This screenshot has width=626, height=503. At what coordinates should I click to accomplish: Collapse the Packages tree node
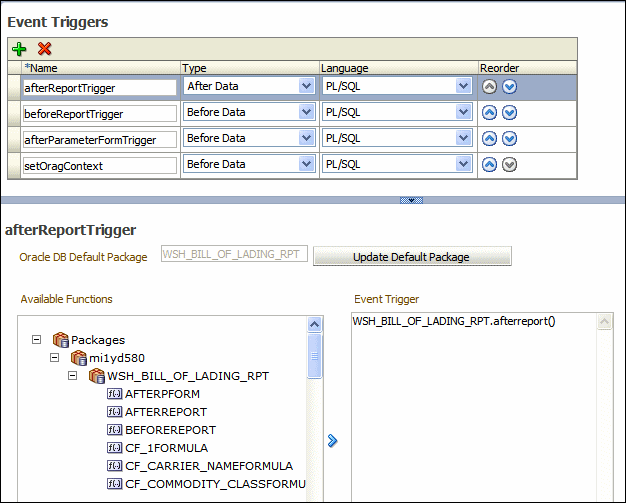[36, 340]
